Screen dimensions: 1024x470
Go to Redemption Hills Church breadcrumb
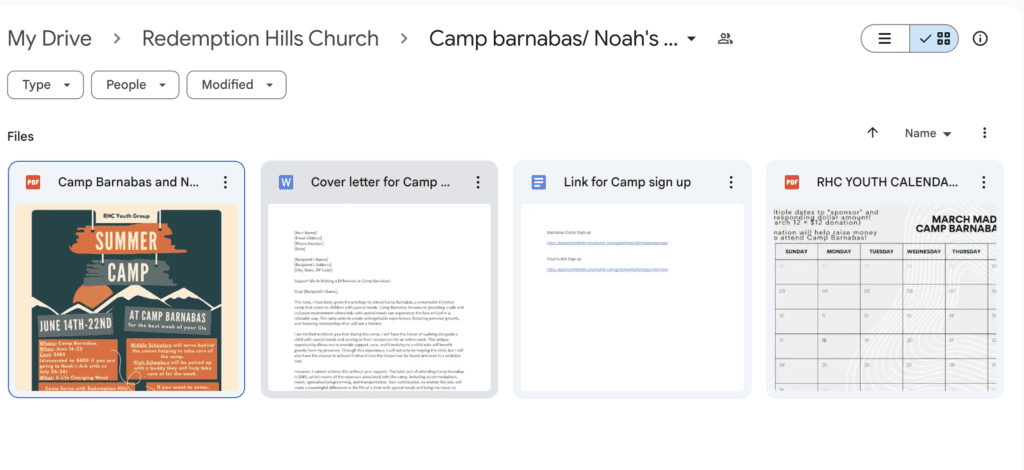(261, 39)
